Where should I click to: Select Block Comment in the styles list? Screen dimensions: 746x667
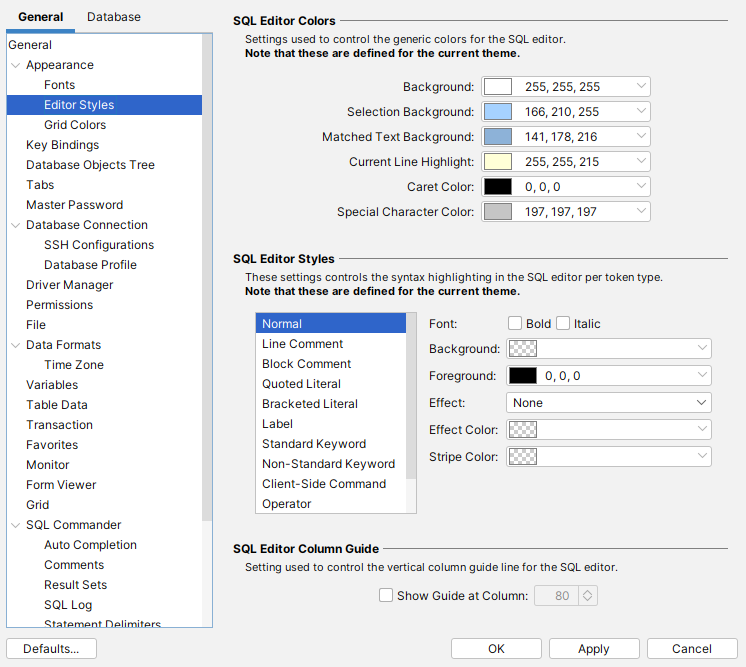pyautogui.click(x=306, y=364)
